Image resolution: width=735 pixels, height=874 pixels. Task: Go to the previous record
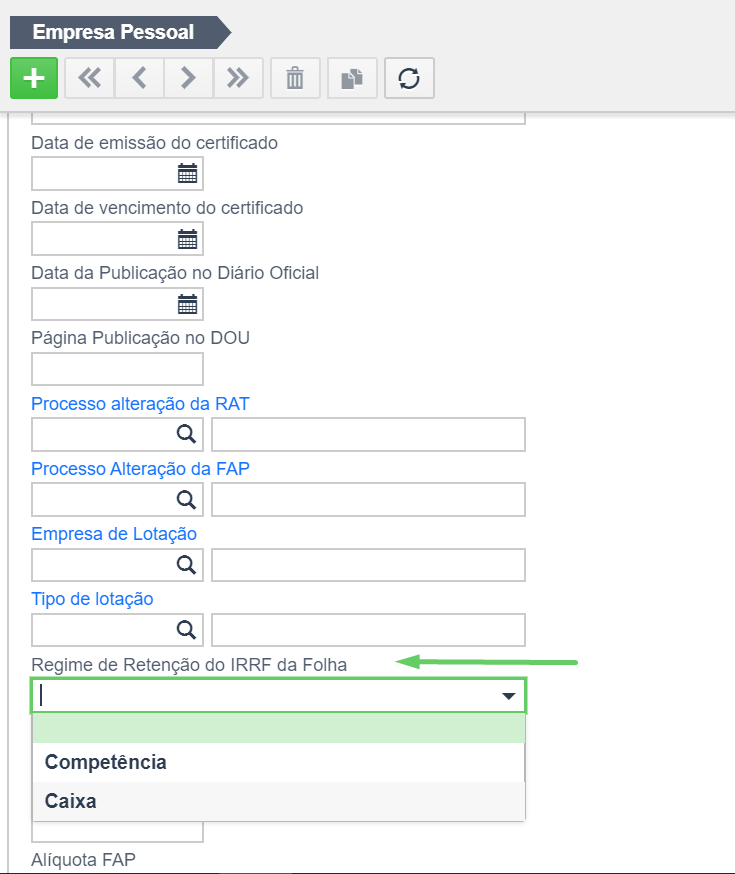tap(139, 78)
